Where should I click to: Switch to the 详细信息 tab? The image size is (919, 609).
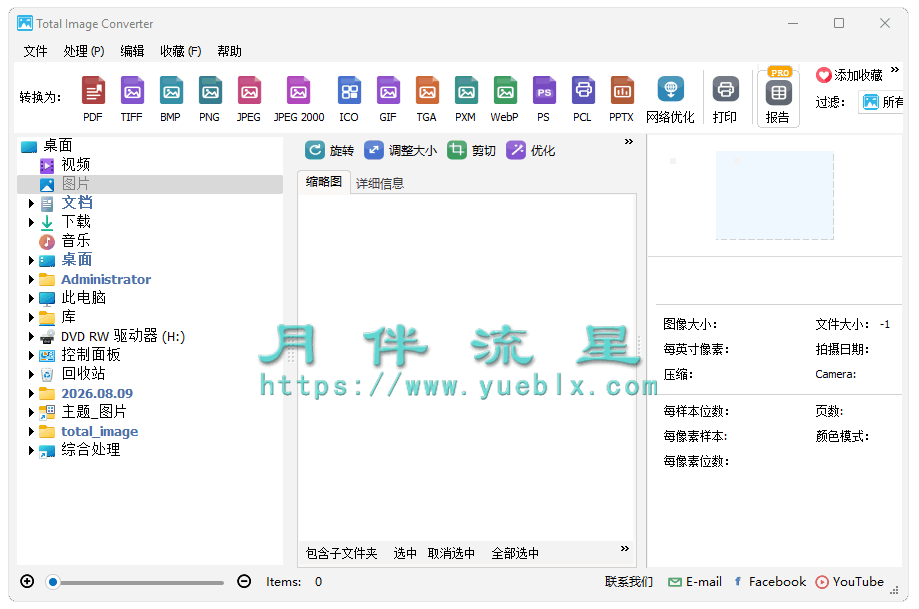click(380, 183)
